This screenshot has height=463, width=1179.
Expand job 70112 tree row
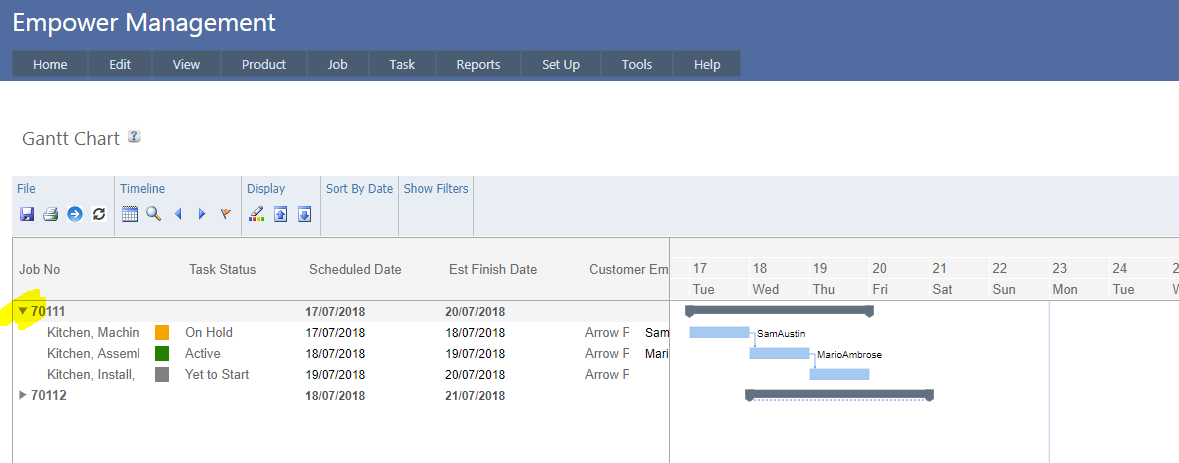coord(23,395)
